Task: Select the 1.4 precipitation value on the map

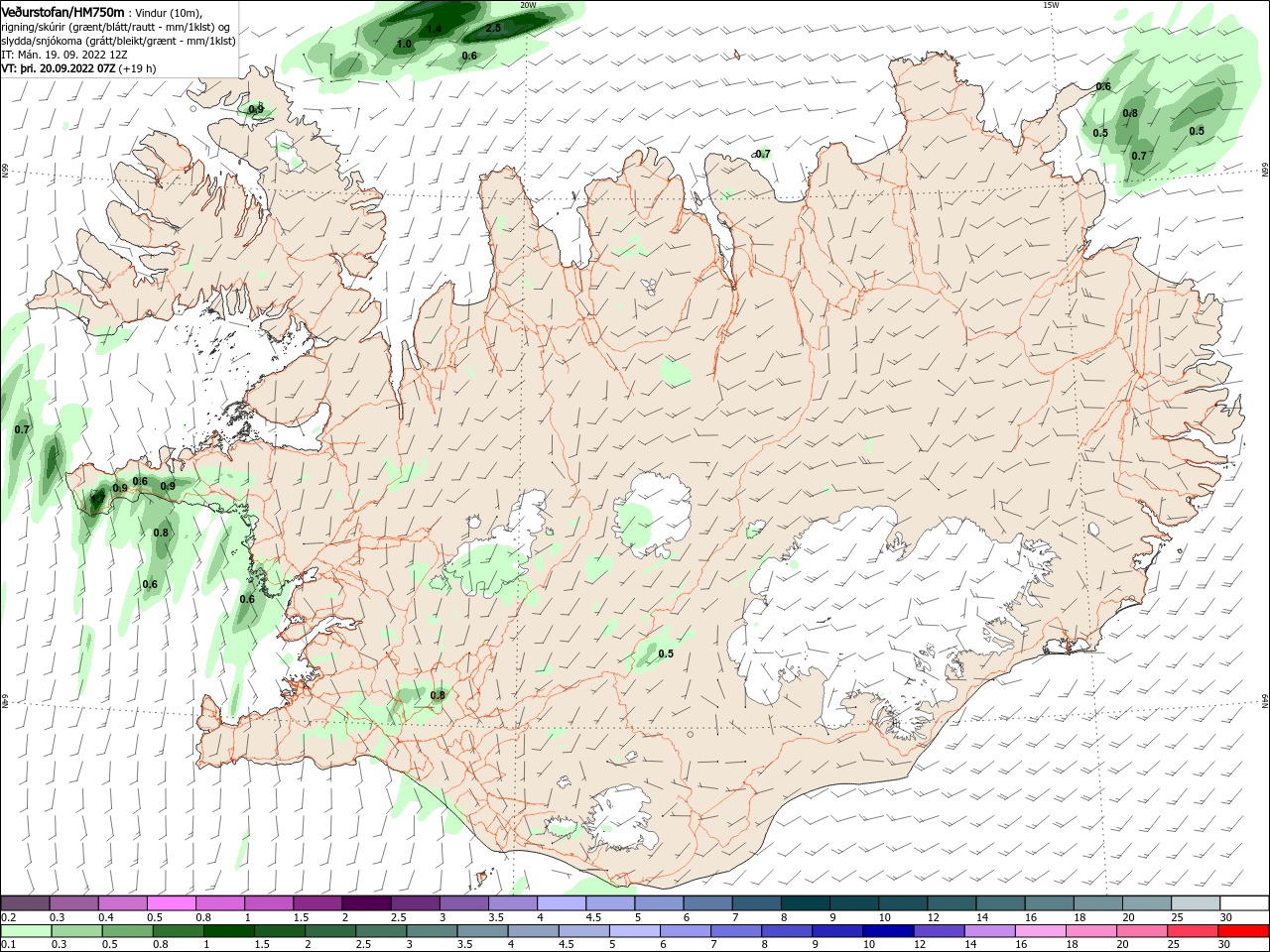Action: point(434,30)
